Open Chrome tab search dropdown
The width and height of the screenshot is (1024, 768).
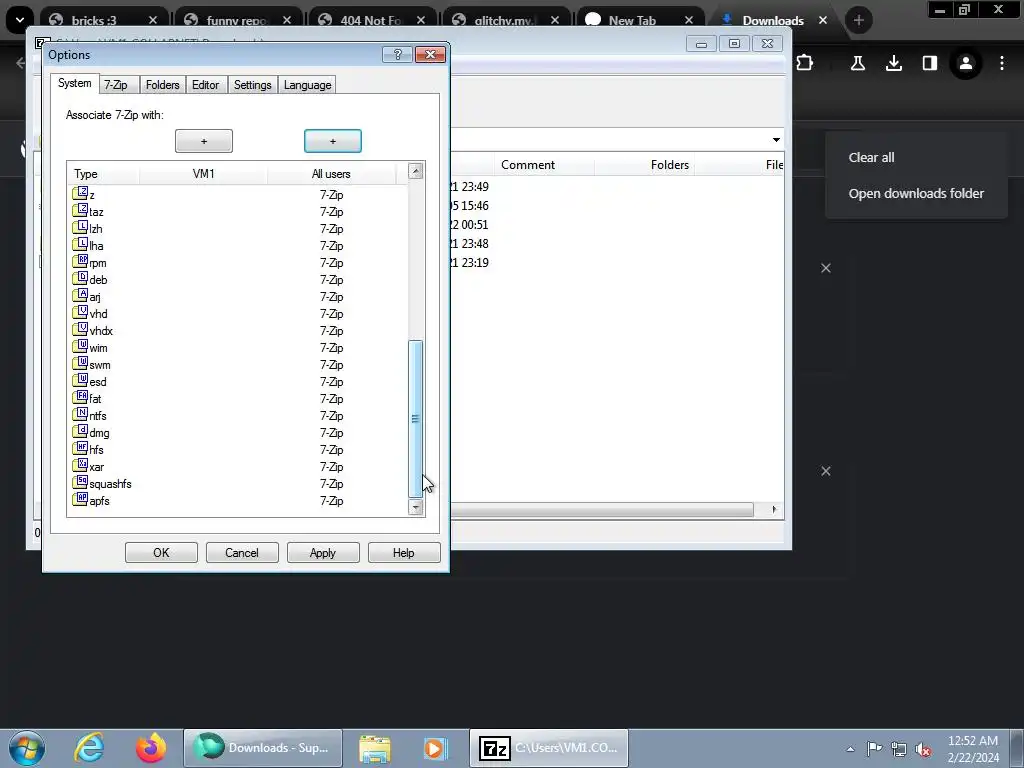[20, 20]
